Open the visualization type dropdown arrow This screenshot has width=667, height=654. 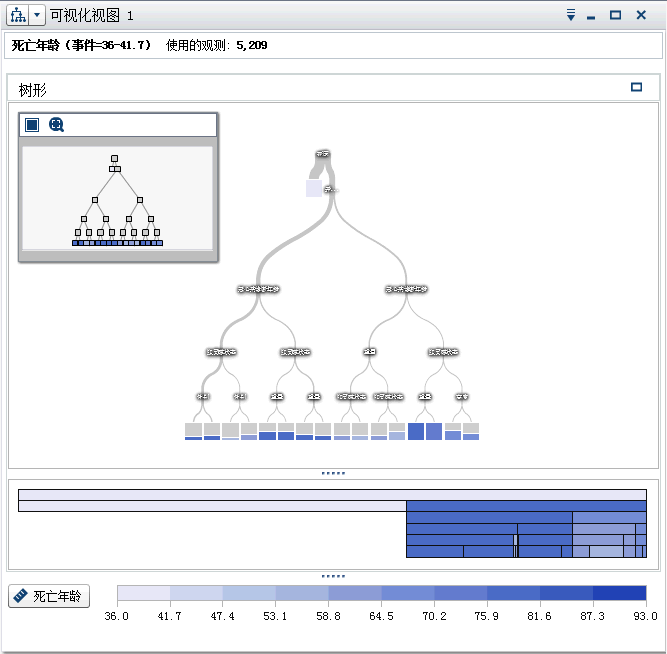[x=37, y=16]
